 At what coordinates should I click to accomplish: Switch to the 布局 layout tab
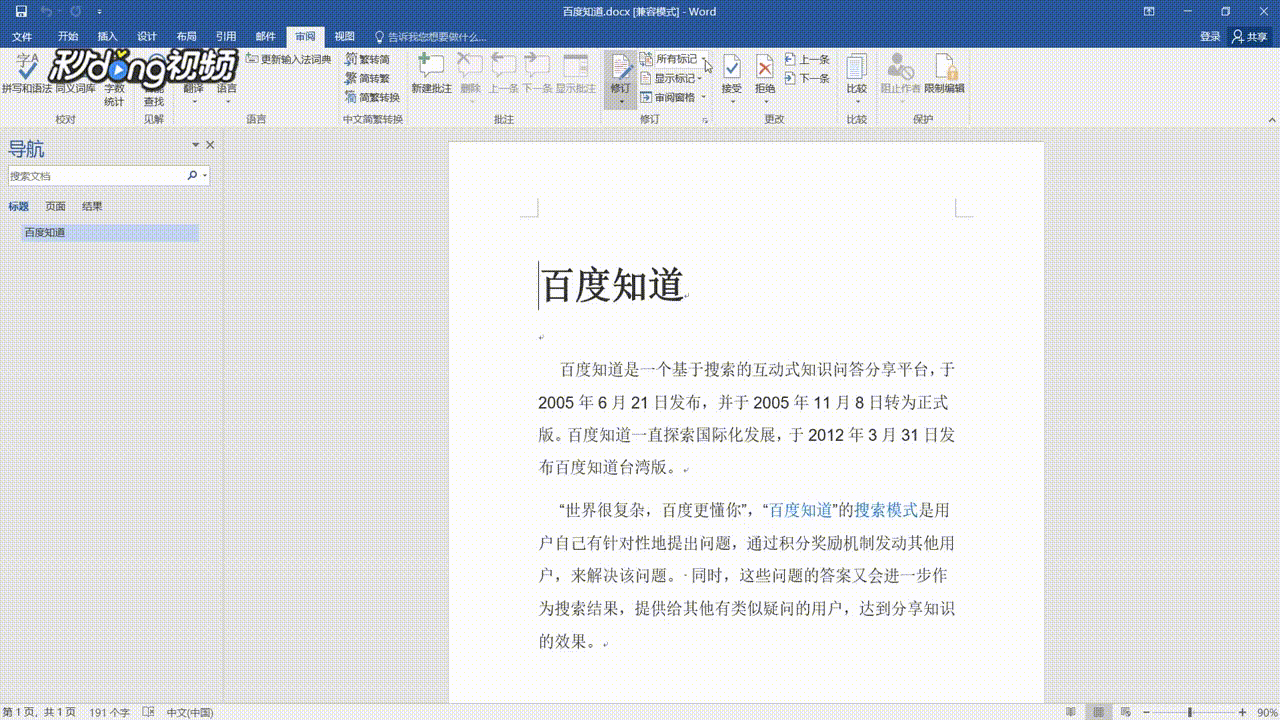187,37
